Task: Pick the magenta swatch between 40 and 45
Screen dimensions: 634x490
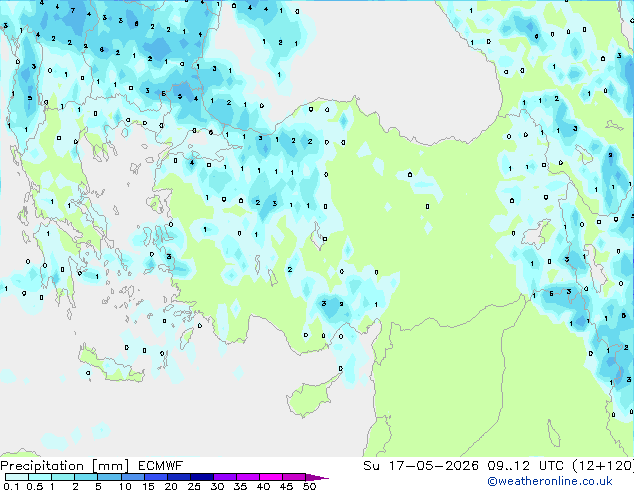Action: pyautogui.click(x=271, y=477)
